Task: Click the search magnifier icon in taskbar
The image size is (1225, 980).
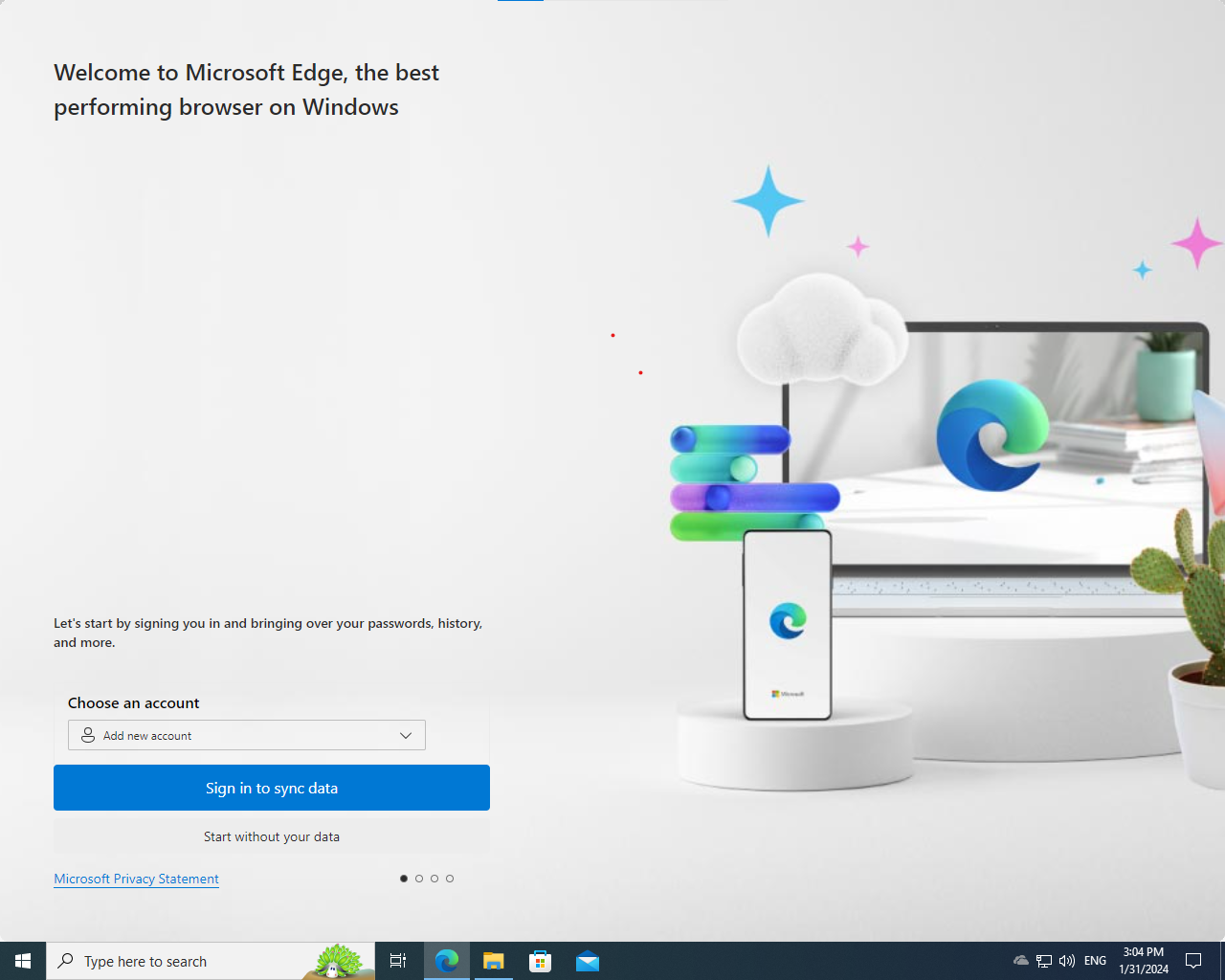Action: pos(66,961)
